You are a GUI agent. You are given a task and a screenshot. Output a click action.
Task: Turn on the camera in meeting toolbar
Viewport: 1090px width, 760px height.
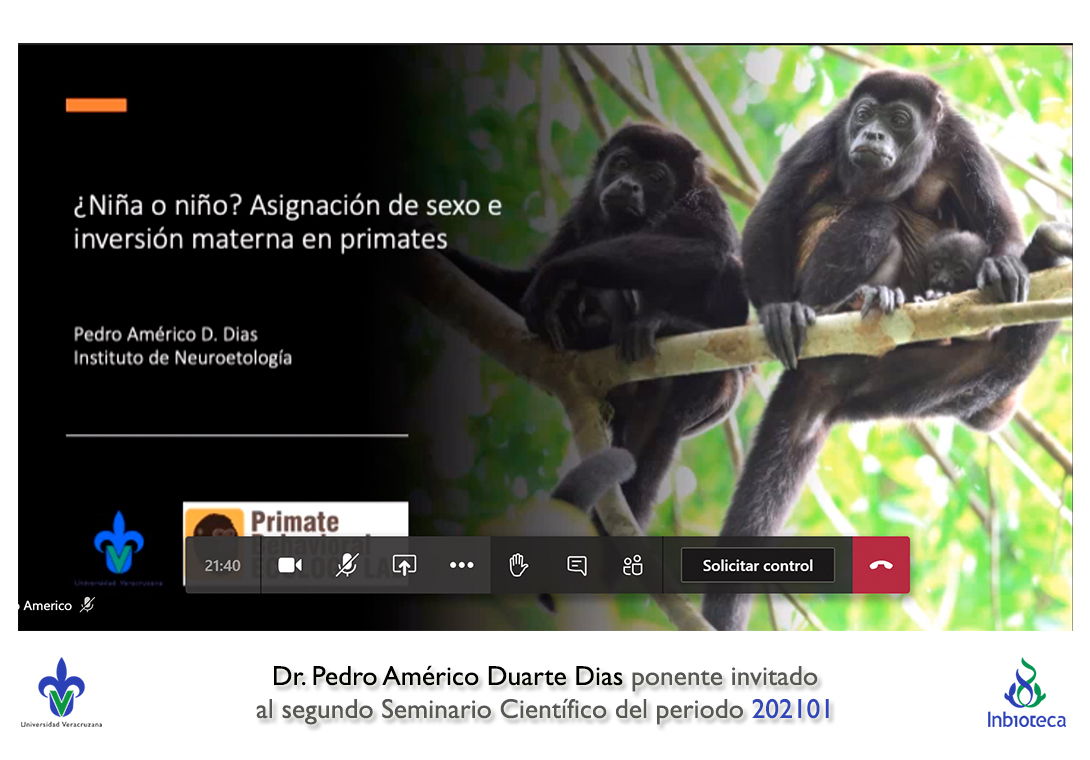290,565
